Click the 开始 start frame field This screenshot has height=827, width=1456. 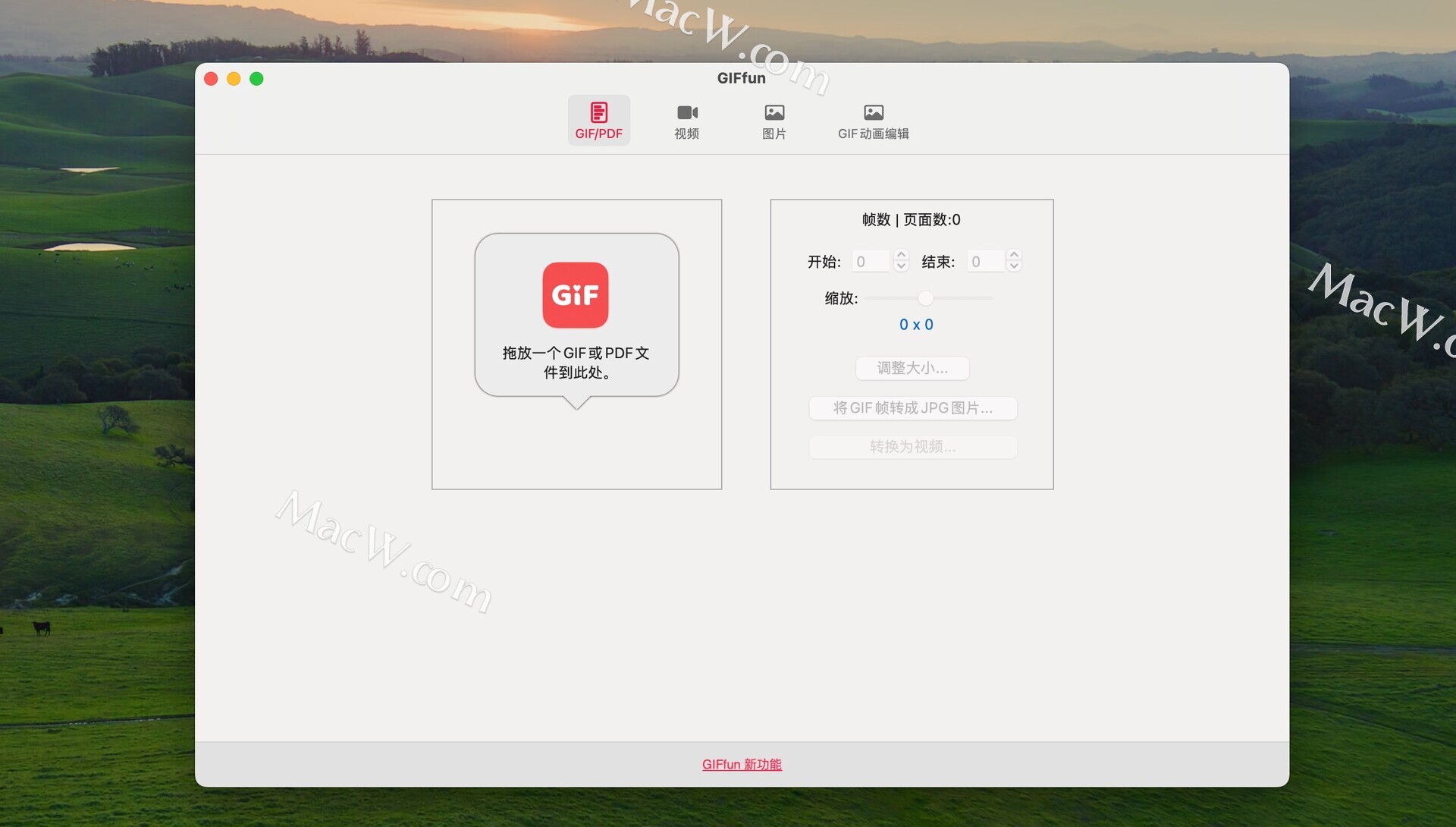coord(871,262)
